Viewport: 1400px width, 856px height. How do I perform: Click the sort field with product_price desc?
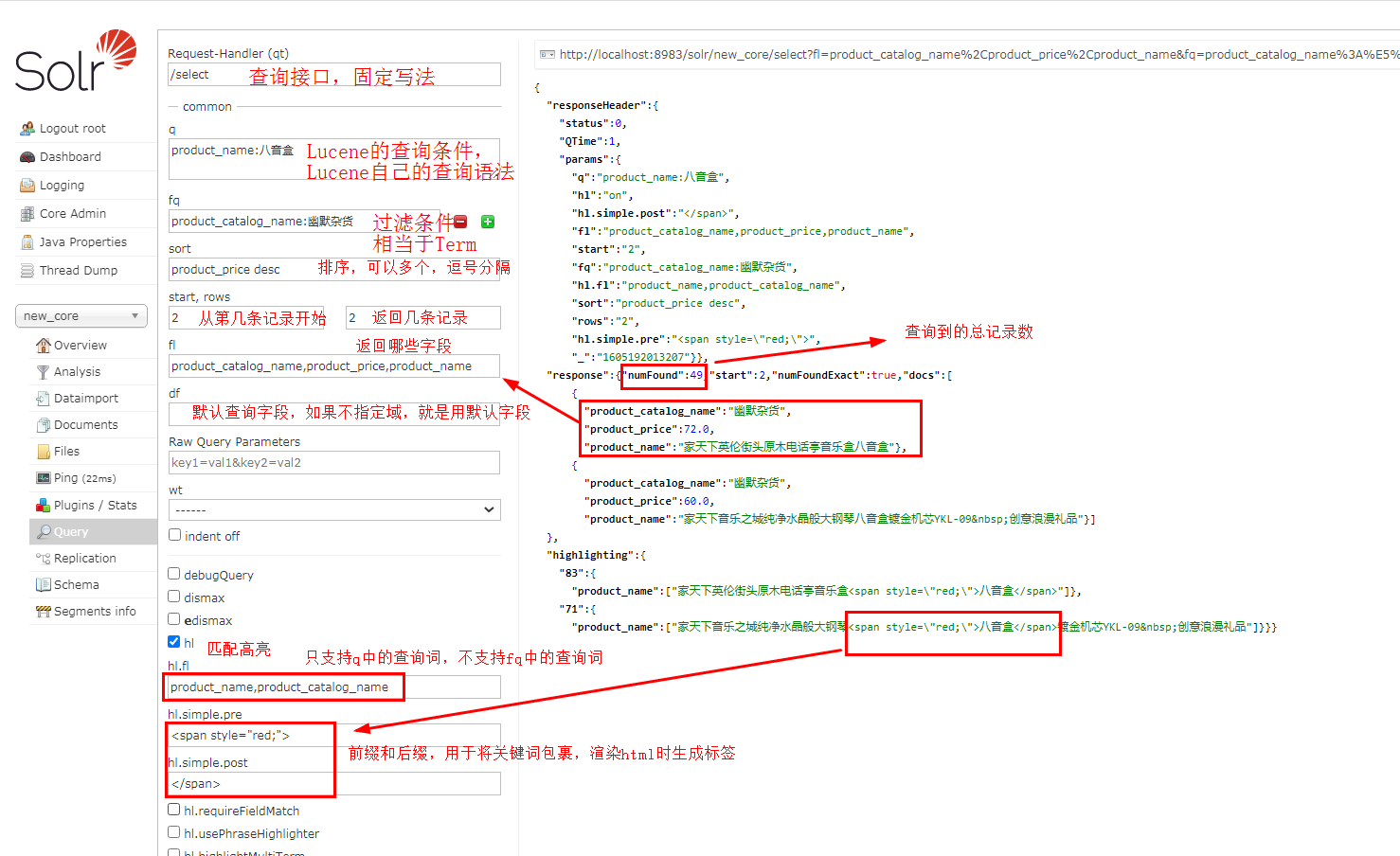click(334, 269)
